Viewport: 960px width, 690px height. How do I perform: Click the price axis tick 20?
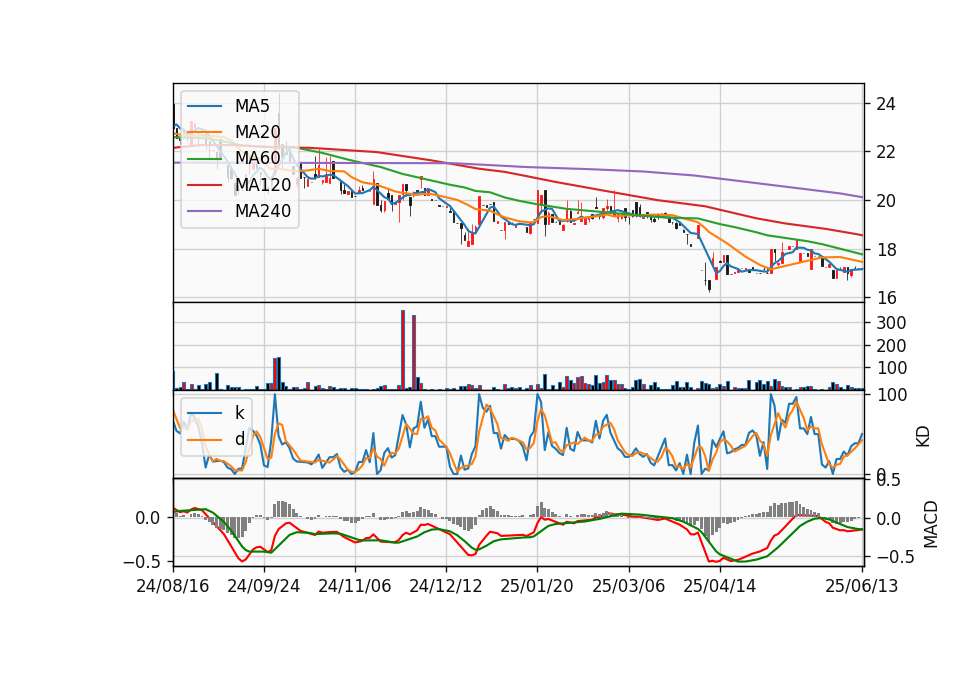(885, 201)
